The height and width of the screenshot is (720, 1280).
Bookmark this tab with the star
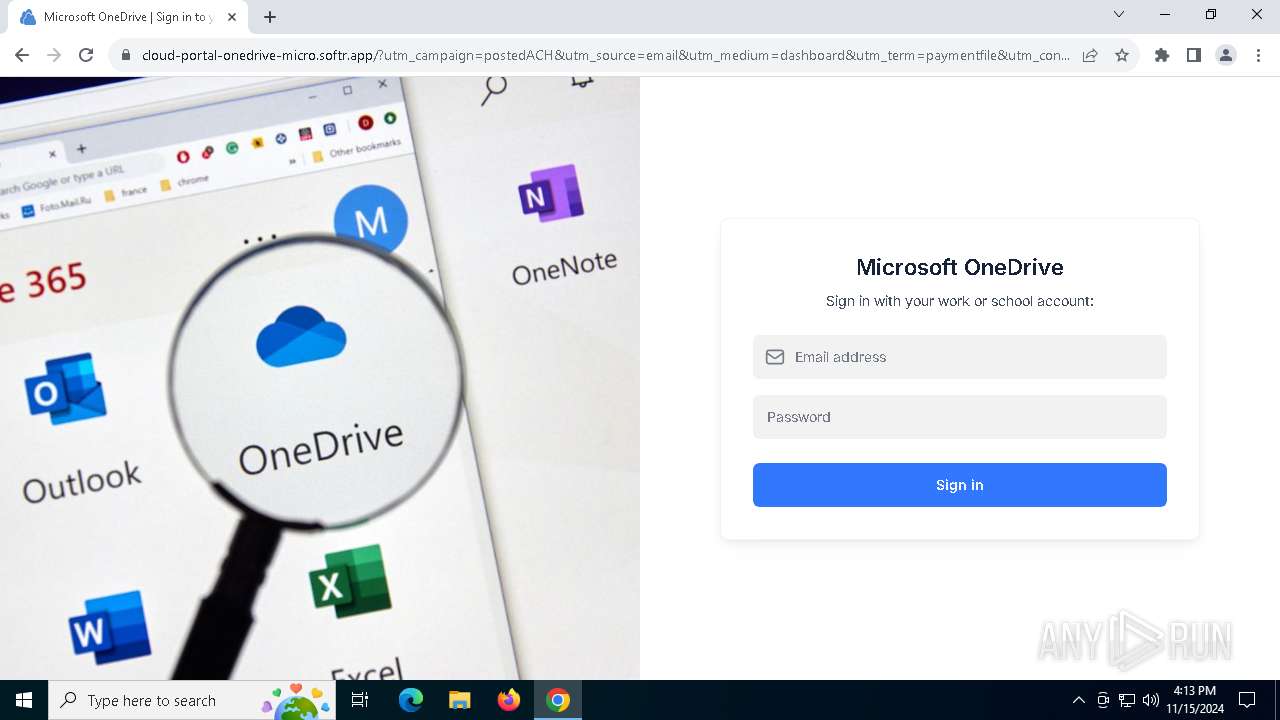point(1122,56)
